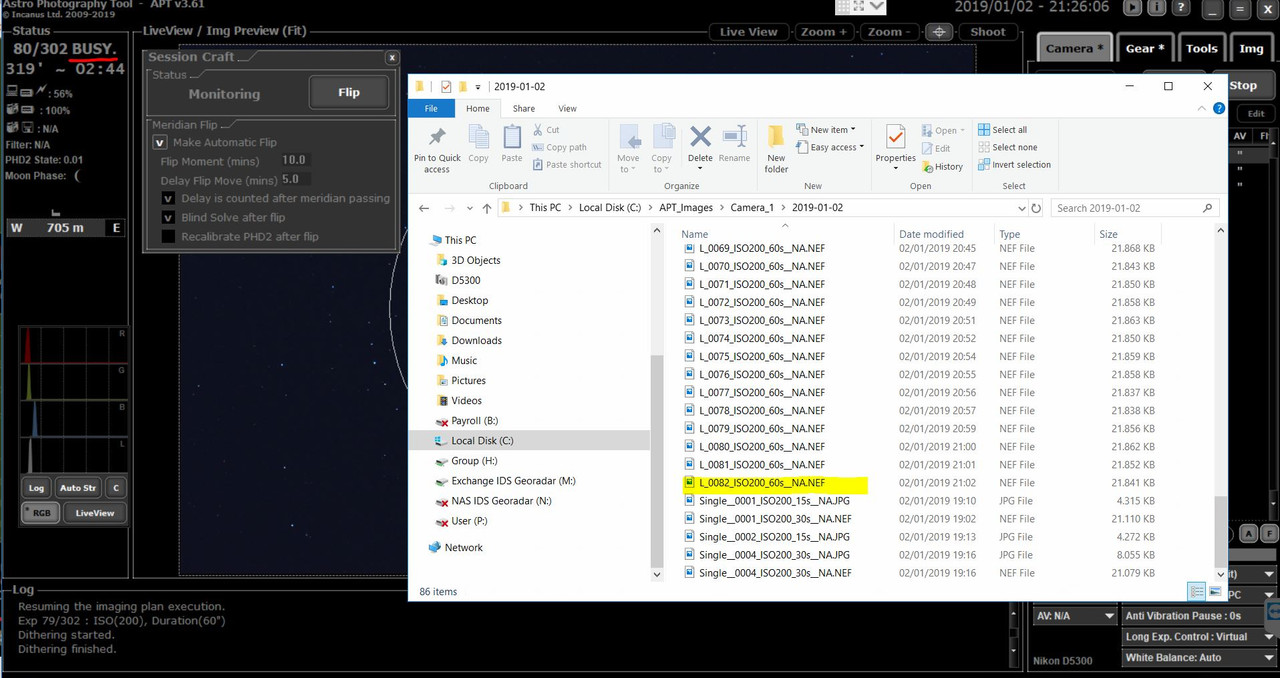Screen dimensions: 1280x678
Task: Open White Balance: Auto dropdown
Action: click(1199, 658)
